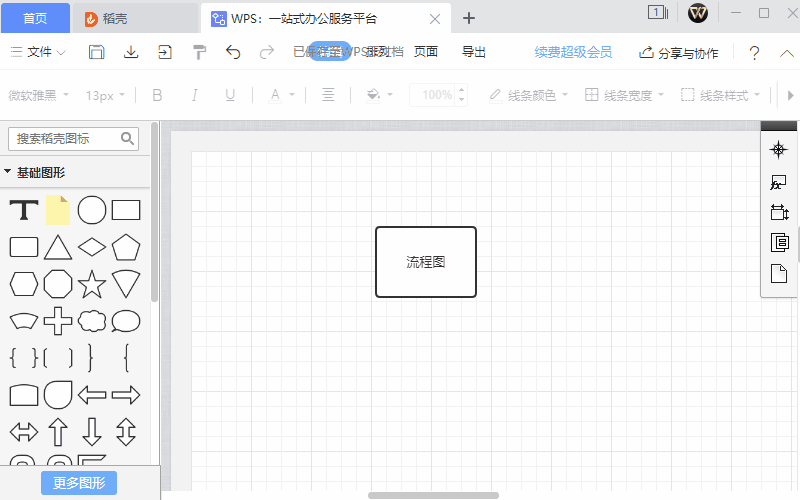Select the Text shape tool
Image resolution: width=800 pixels, height=500 pixels.
[x=24, y=210]
